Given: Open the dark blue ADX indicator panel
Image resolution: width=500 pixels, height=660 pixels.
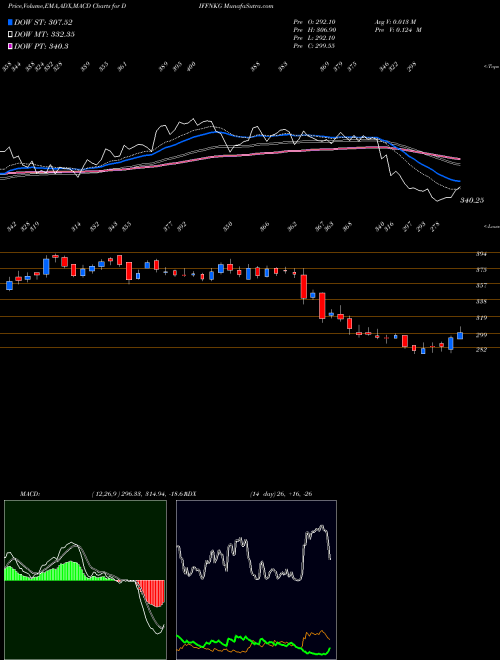Looking at the screenshot, I should pos(256,580).
